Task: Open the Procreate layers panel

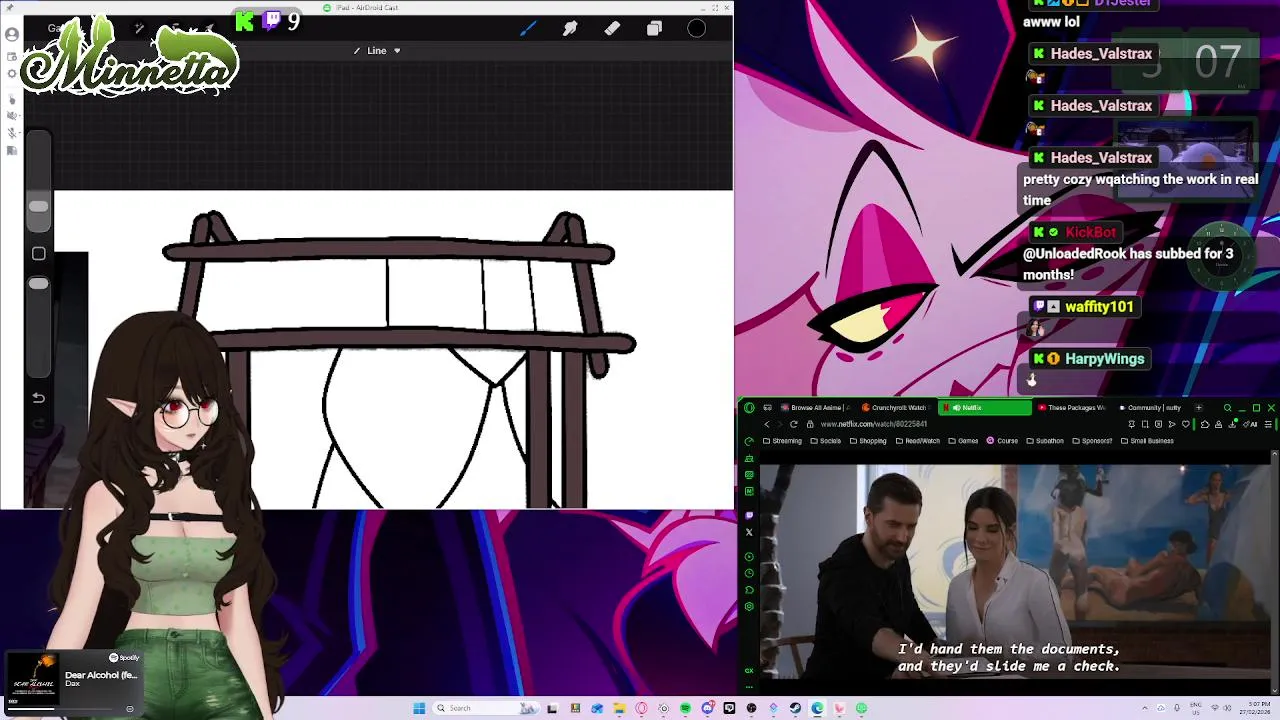Action: (654, 28)
